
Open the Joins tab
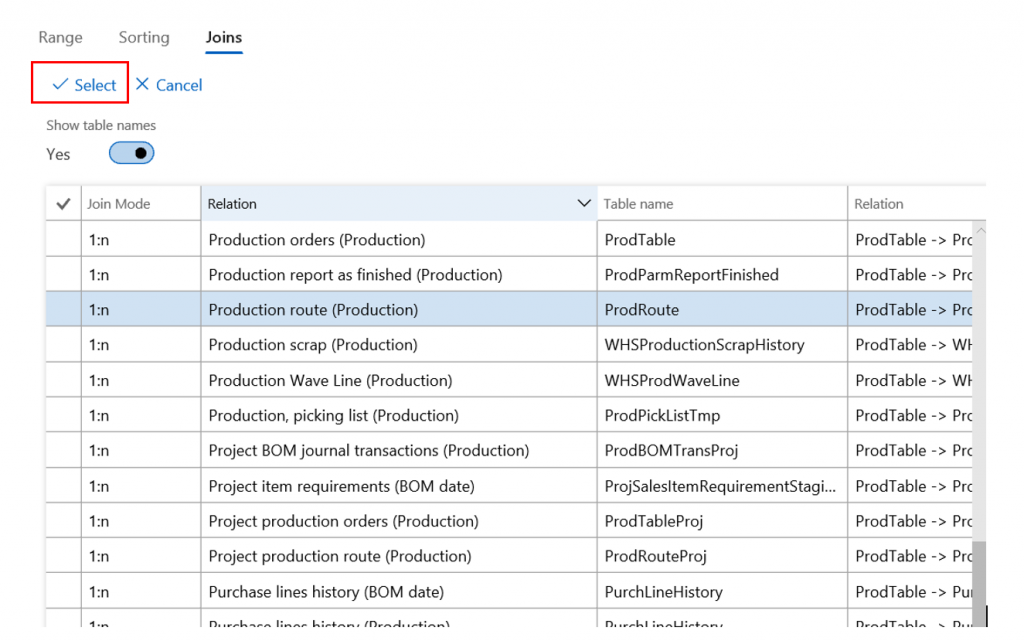(224, 37)
